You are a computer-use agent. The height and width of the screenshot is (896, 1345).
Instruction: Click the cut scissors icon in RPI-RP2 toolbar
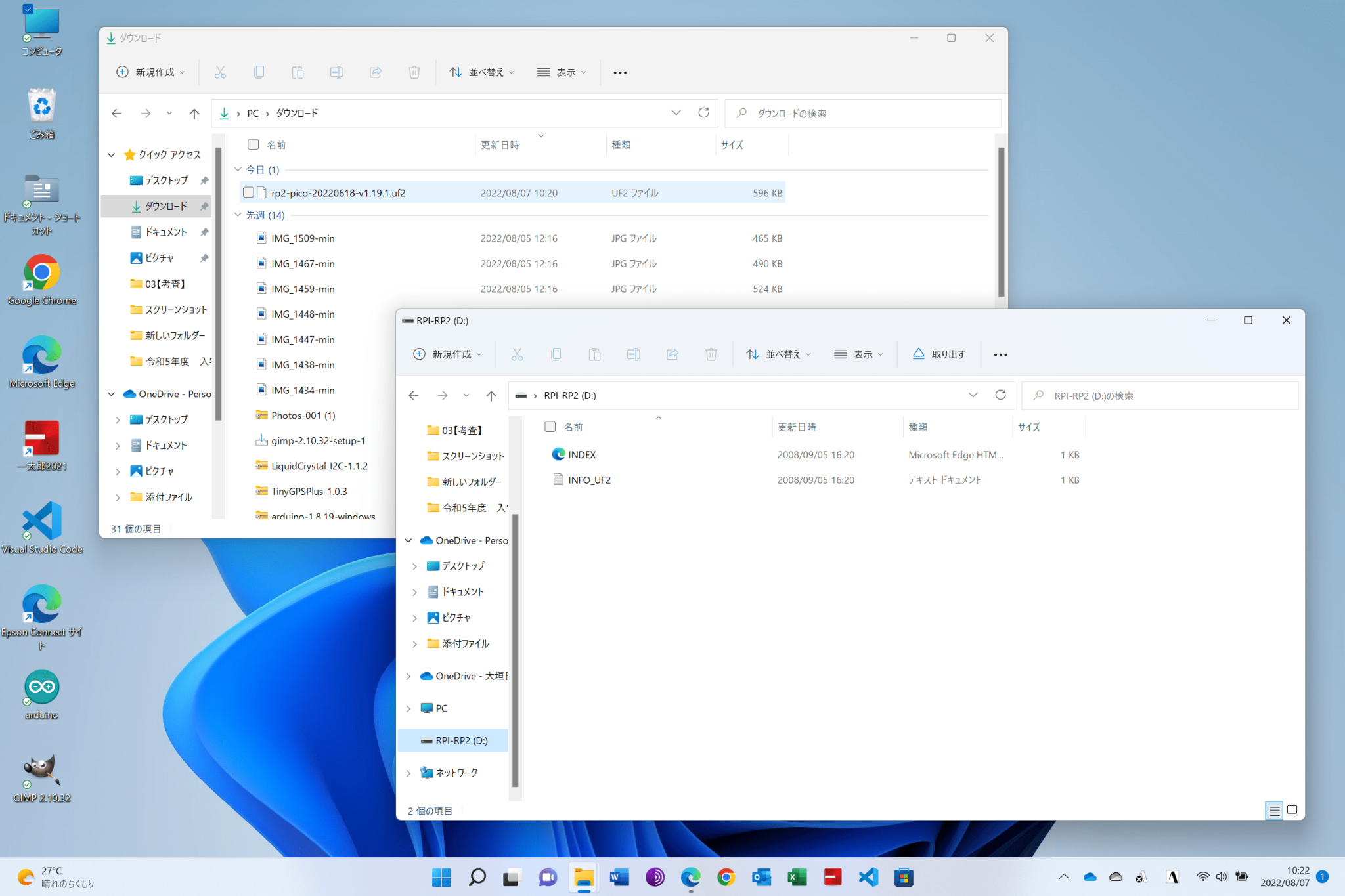517,354
